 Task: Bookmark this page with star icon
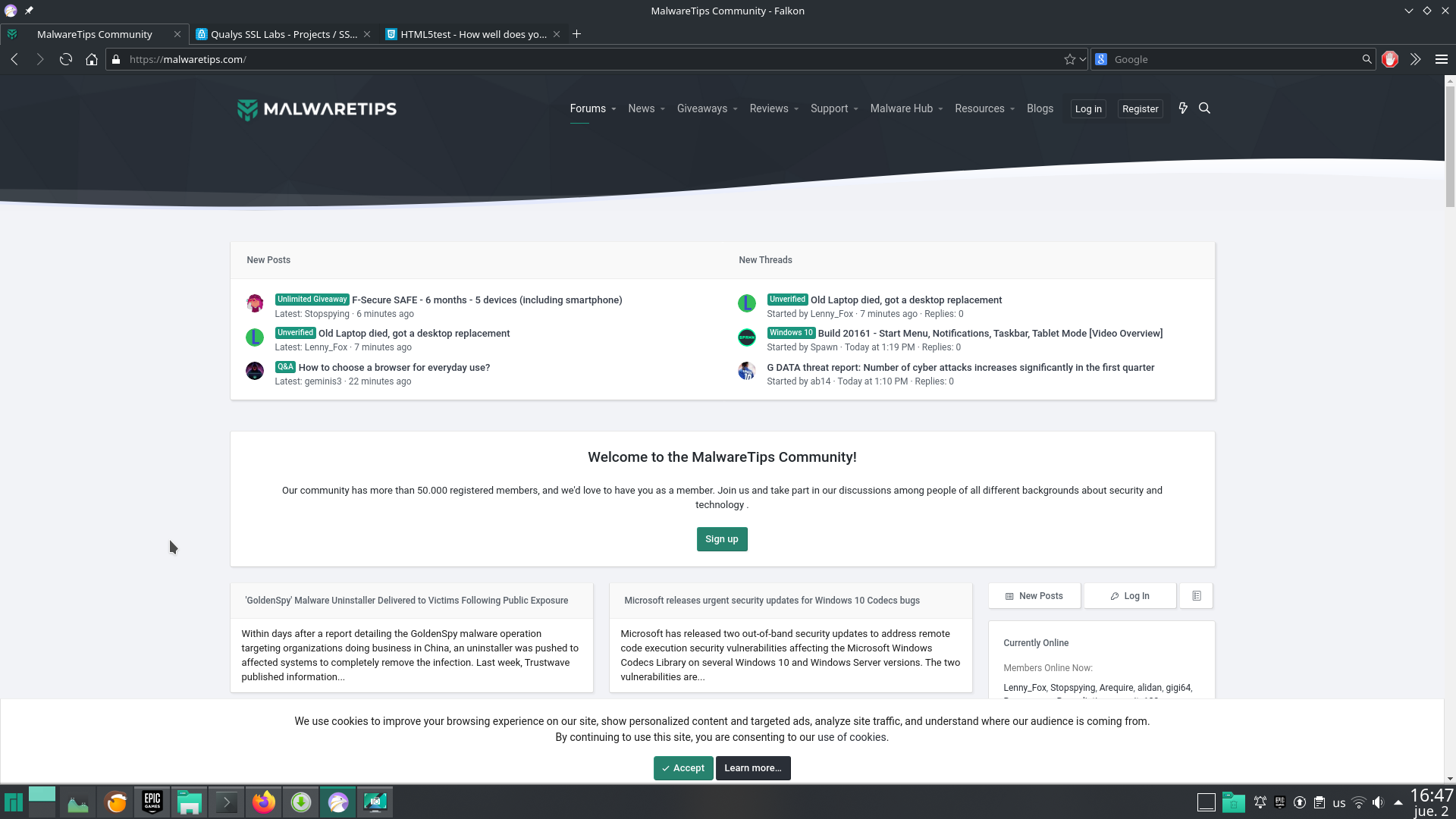tap(1069, 59)
